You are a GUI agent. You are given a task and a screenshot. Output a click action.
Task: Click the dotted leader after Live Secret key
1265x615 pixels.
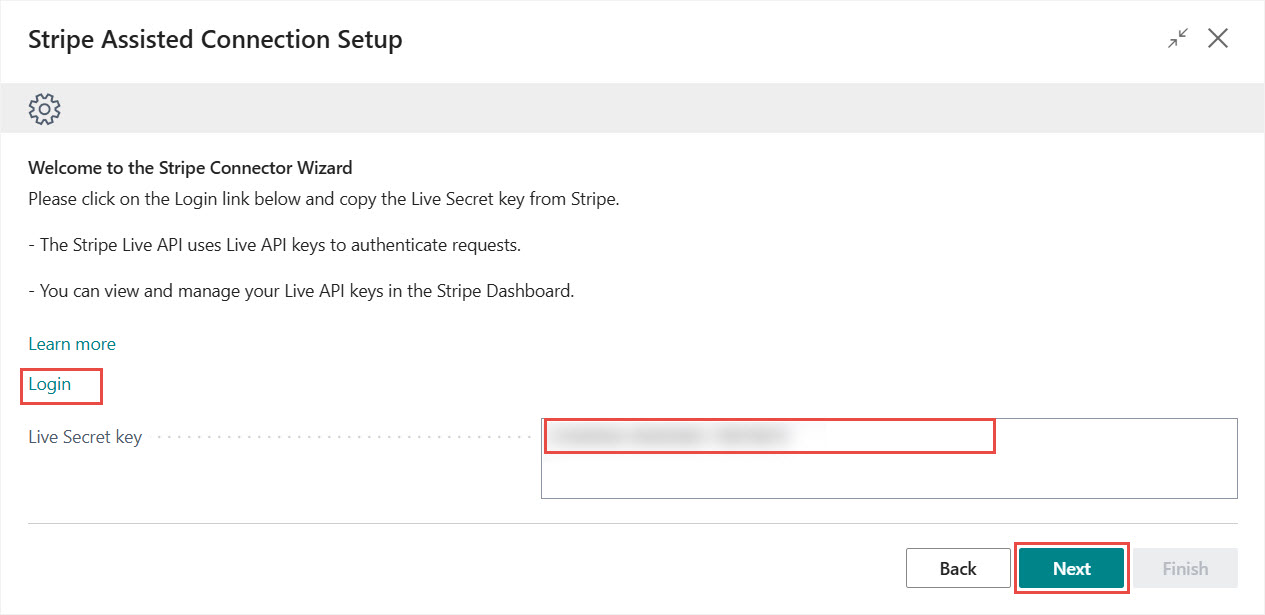340,437
